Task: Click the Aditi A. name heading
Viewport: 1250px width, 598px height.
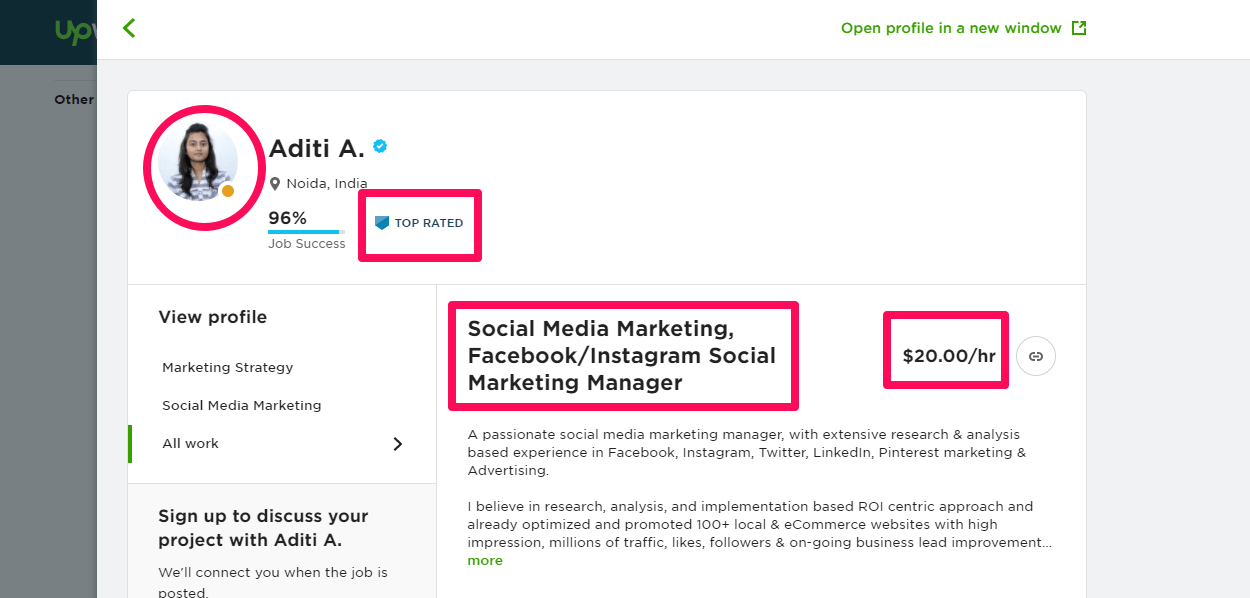Action: [316, 149]
